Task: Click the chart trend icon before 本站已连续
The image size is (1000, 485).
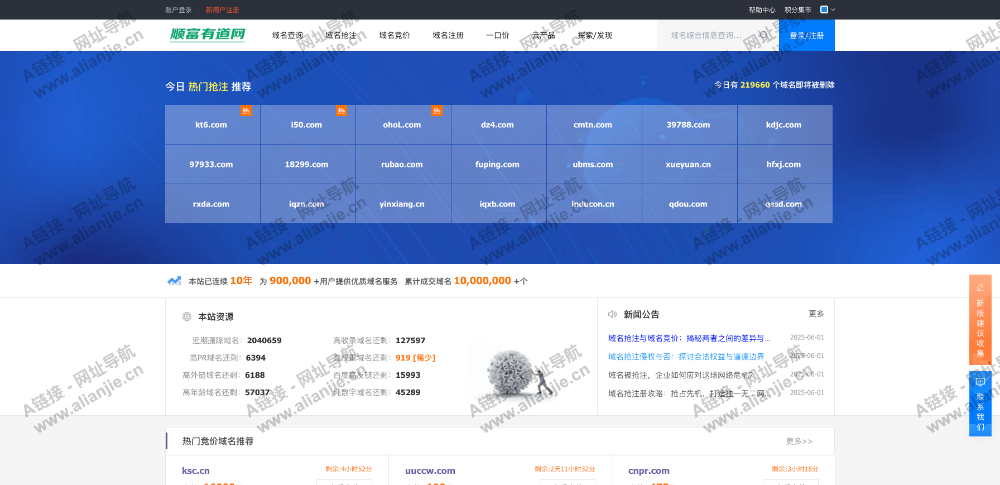Action: [174, 281]
